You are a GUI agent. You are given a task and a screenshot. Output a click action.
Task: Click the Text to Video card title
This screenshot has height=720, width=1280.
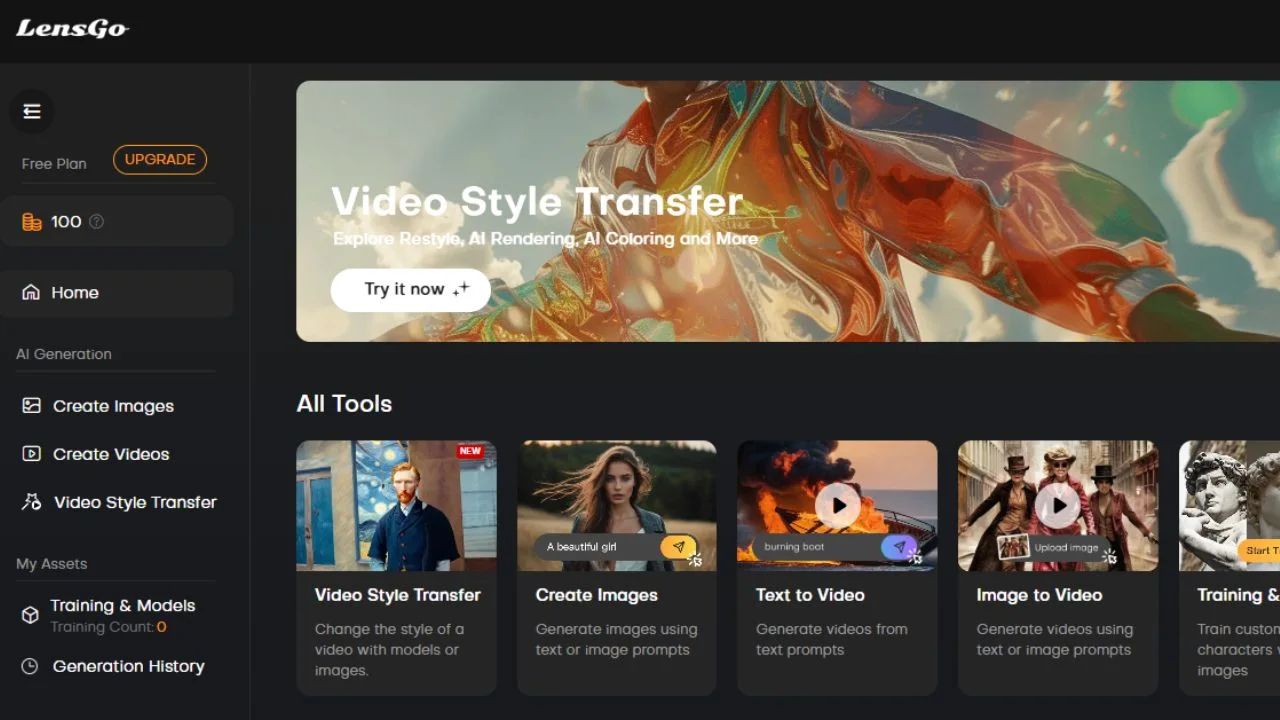[x=810, y=595]
